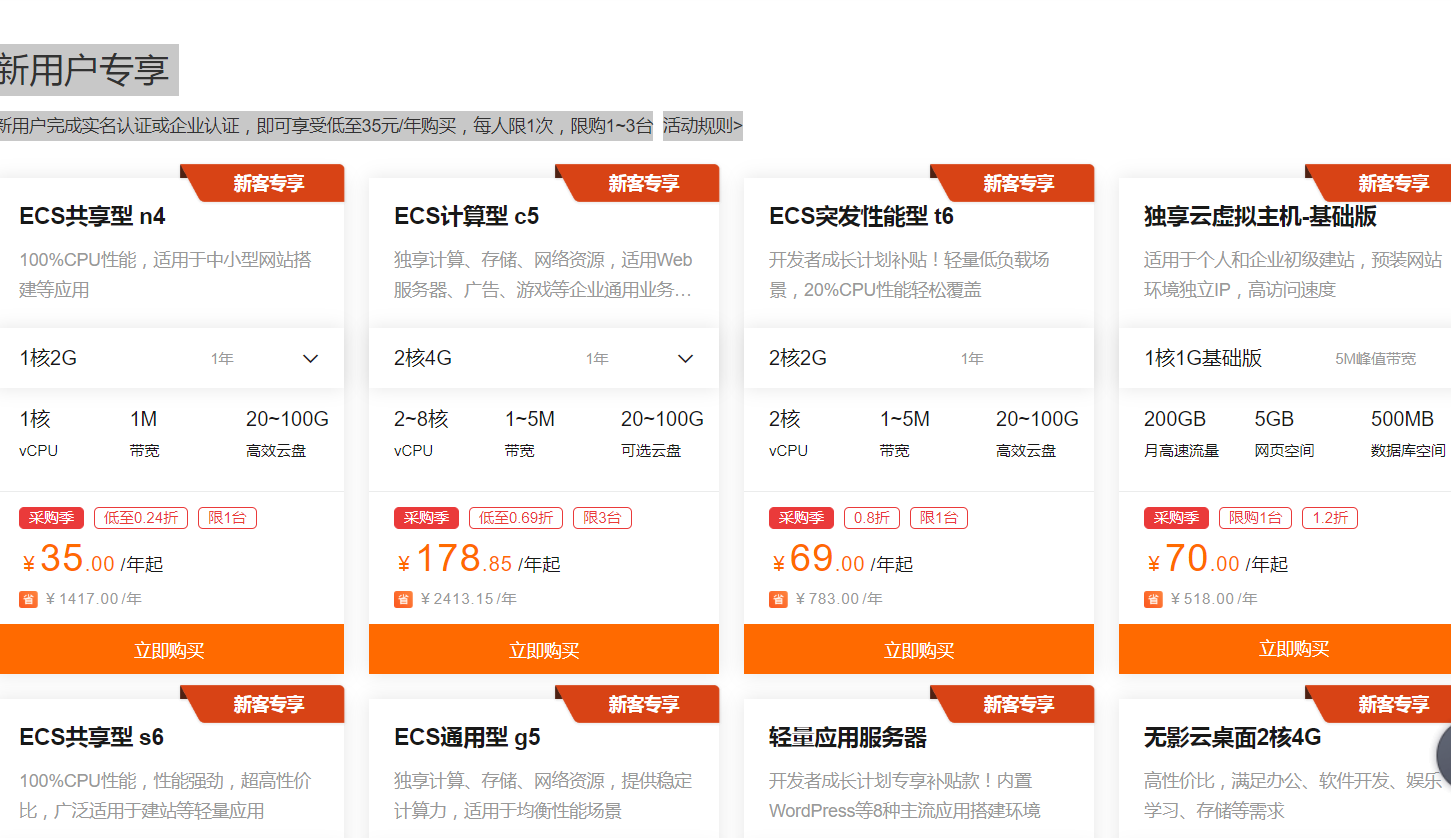
Task: Click the 2~8核 vCPU value
Action: click(x=421, y=419)
